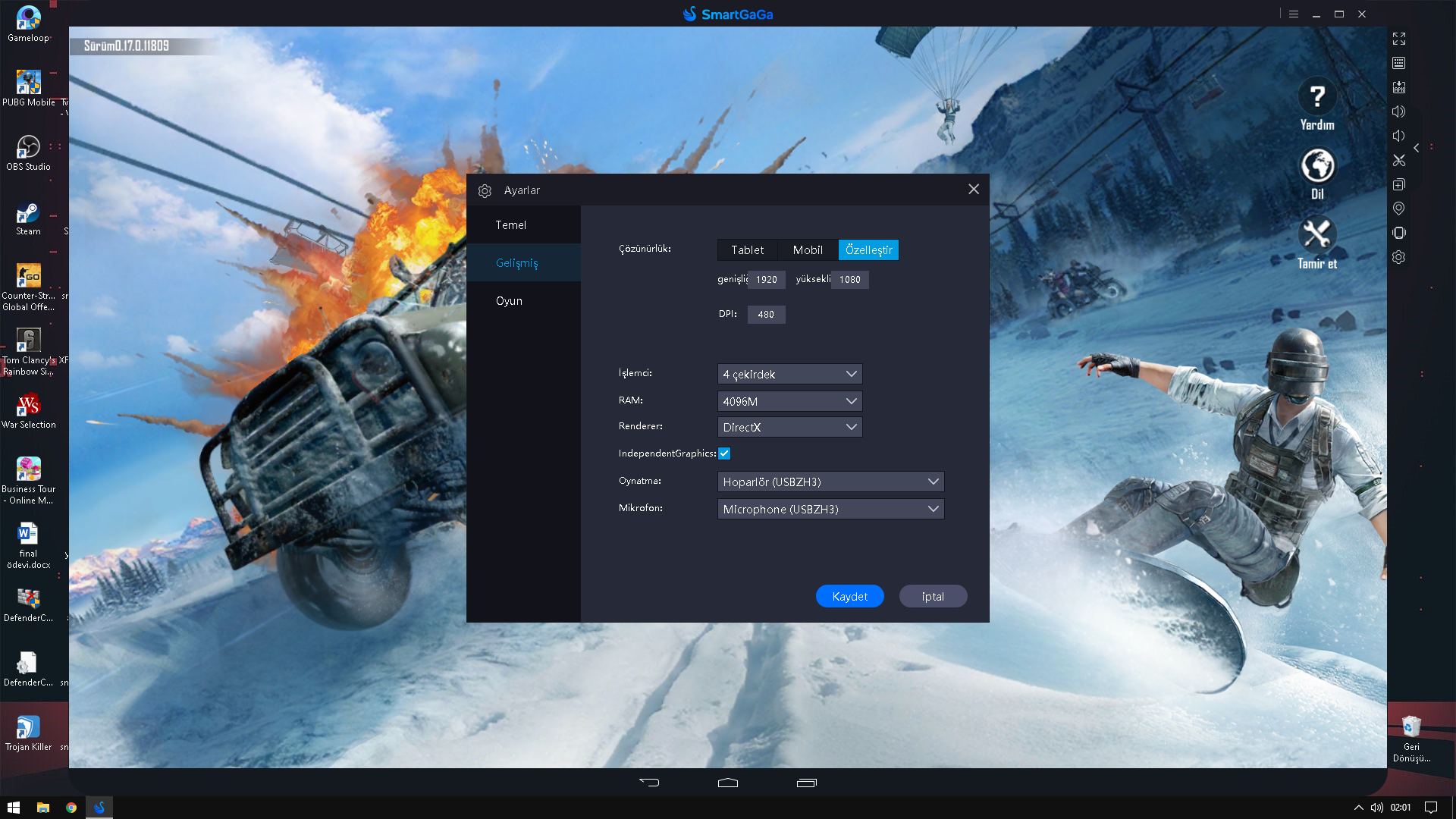Open the Geri Dönüşüm recycle bin
This screenshot has height=819, width=1456.
coord(1411,739)
